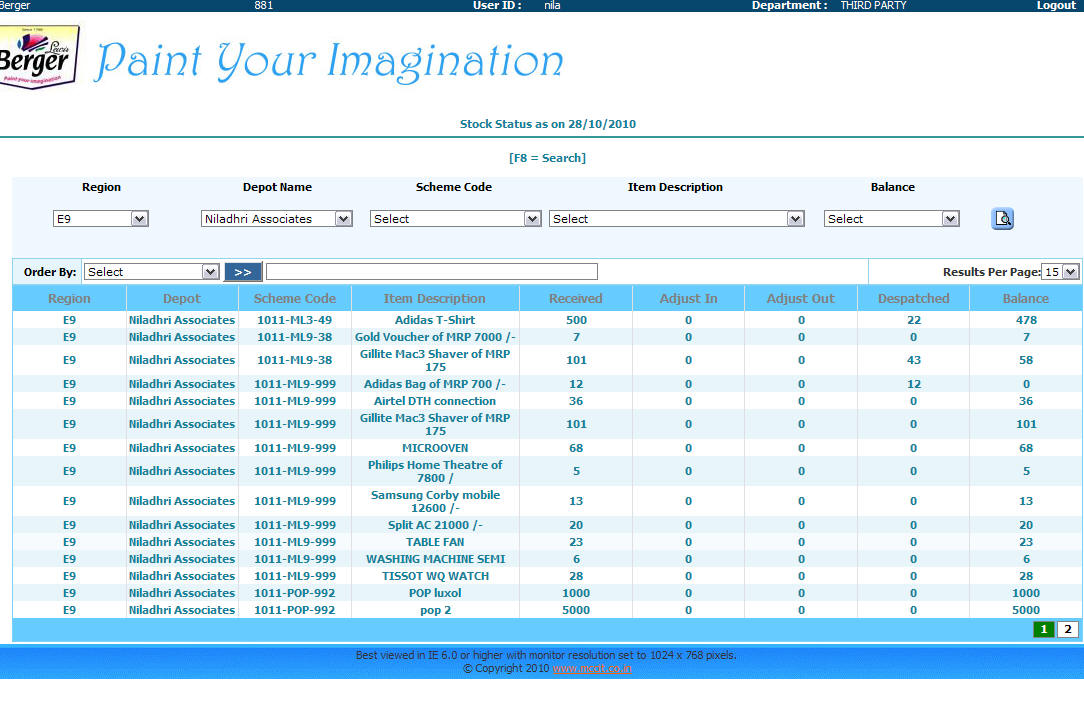This screenshot has height=711, width=1084.
Task: Click Adidas Bag of MRP 700 /- cell
Action: click(x=435, y=384)
